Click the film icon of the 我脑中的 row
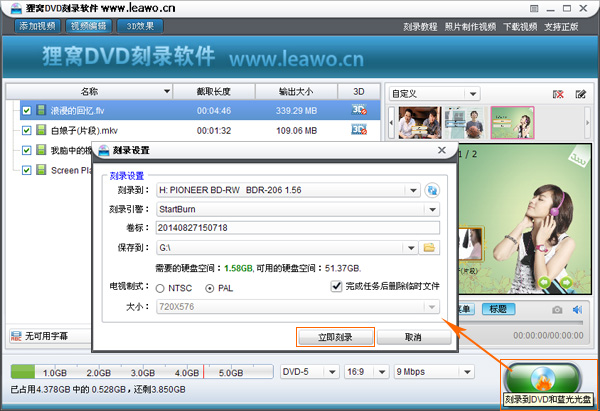Screen dimensions: 600x411 point(41,150)
